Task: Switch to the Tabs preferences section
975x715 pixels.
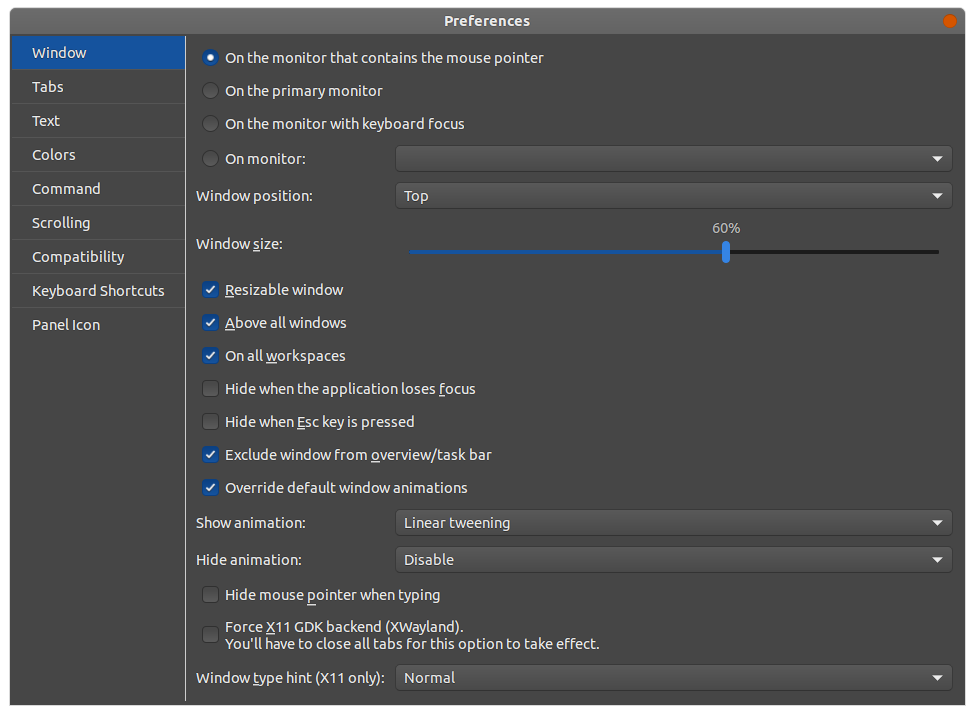Action: click(98, 87)
